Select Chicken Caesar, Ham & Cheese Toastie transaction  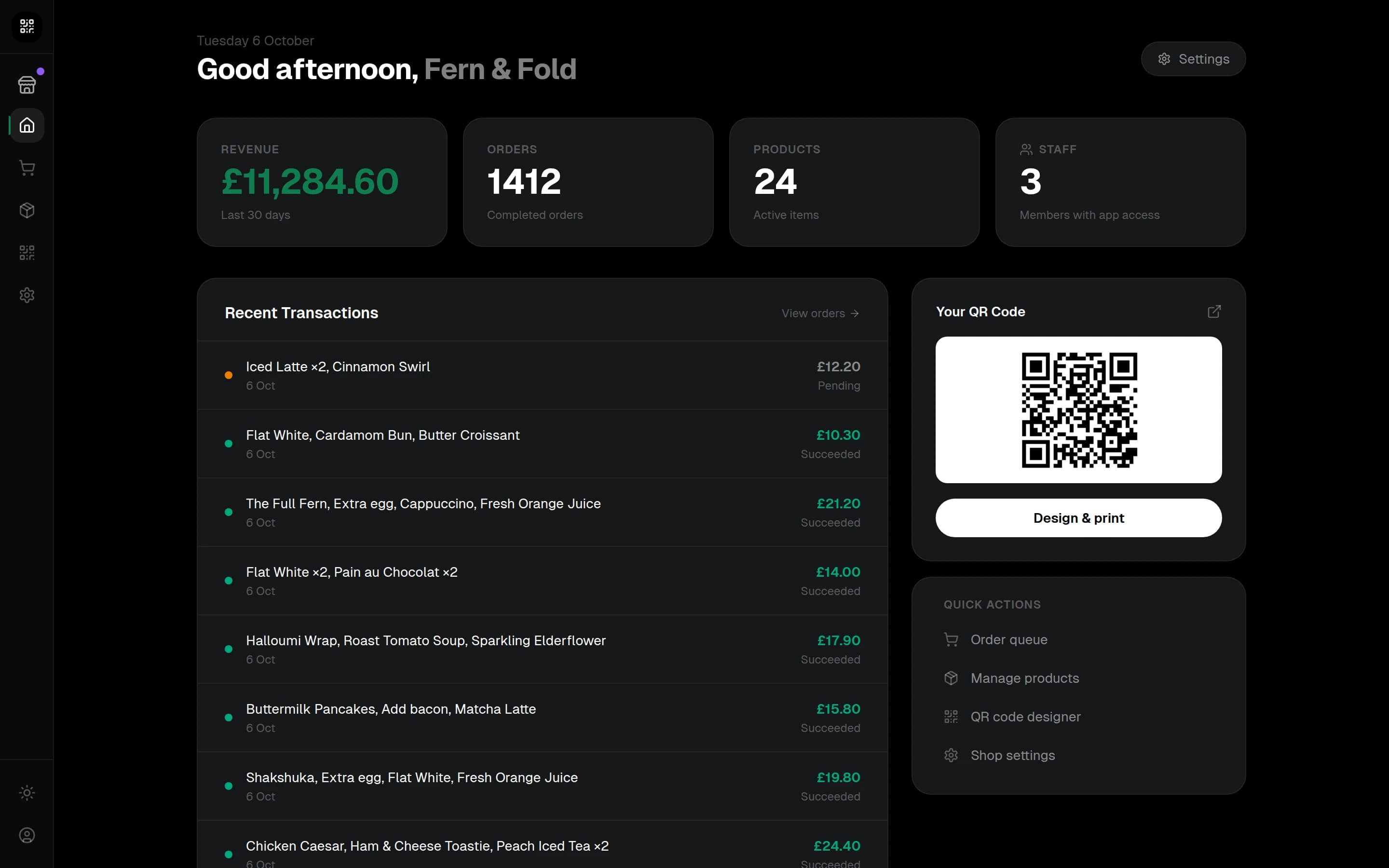[x=543, y=844]
